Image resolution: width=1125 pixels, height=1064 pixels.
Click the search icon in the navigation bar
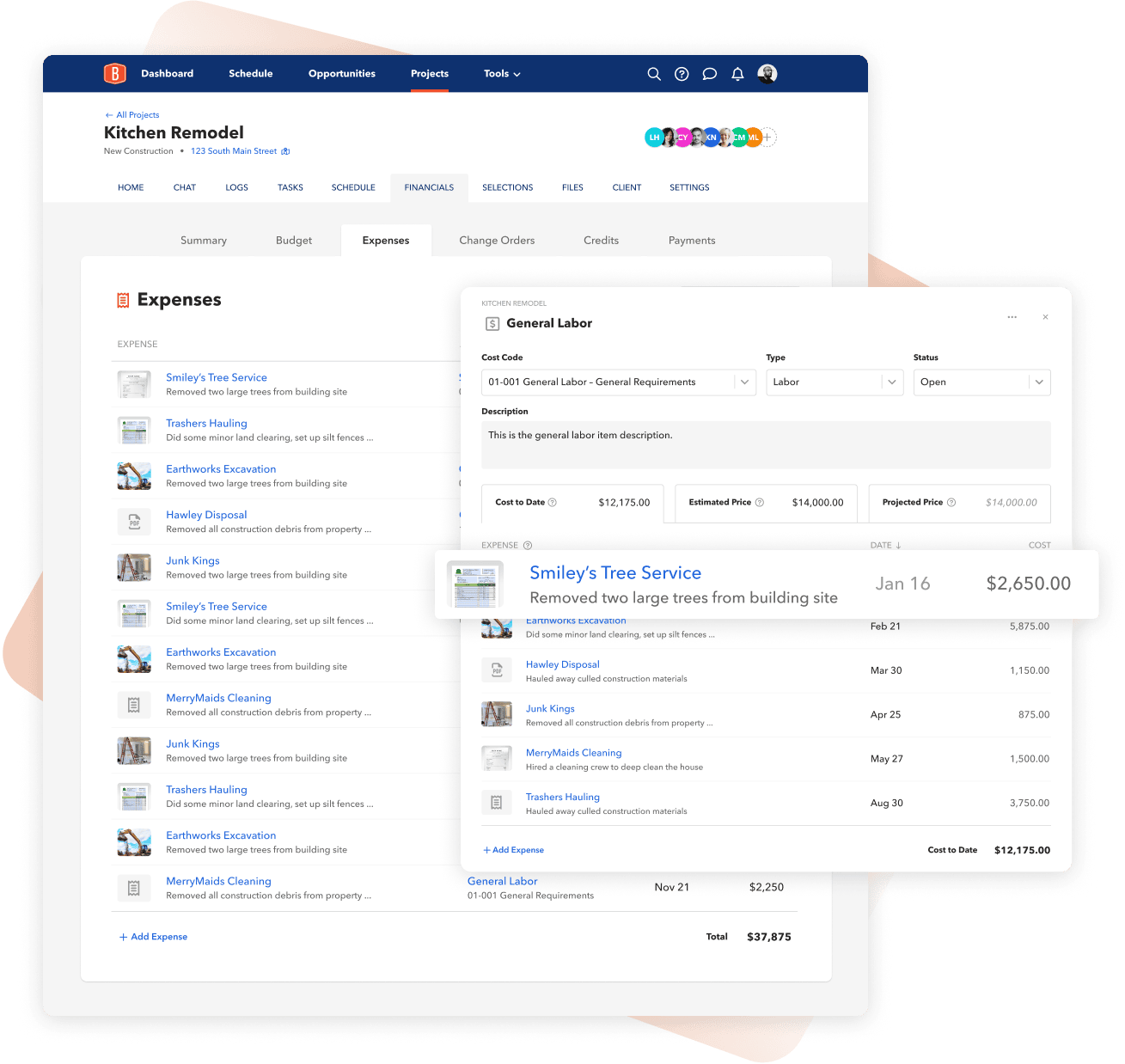[x=654, y=74]
